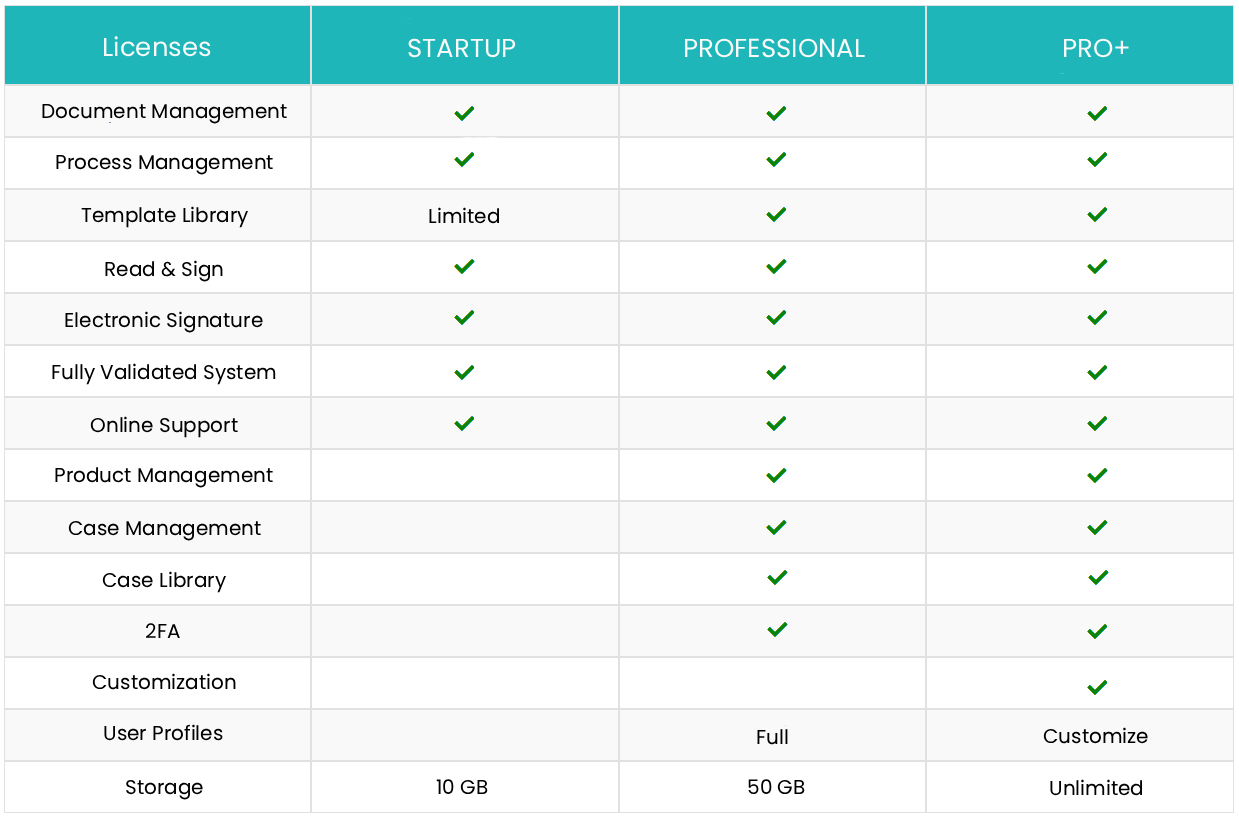1239x817 pixels.
Task: Click the PRO+ checkmark for Customization
Action: [x=1097, y=687]
